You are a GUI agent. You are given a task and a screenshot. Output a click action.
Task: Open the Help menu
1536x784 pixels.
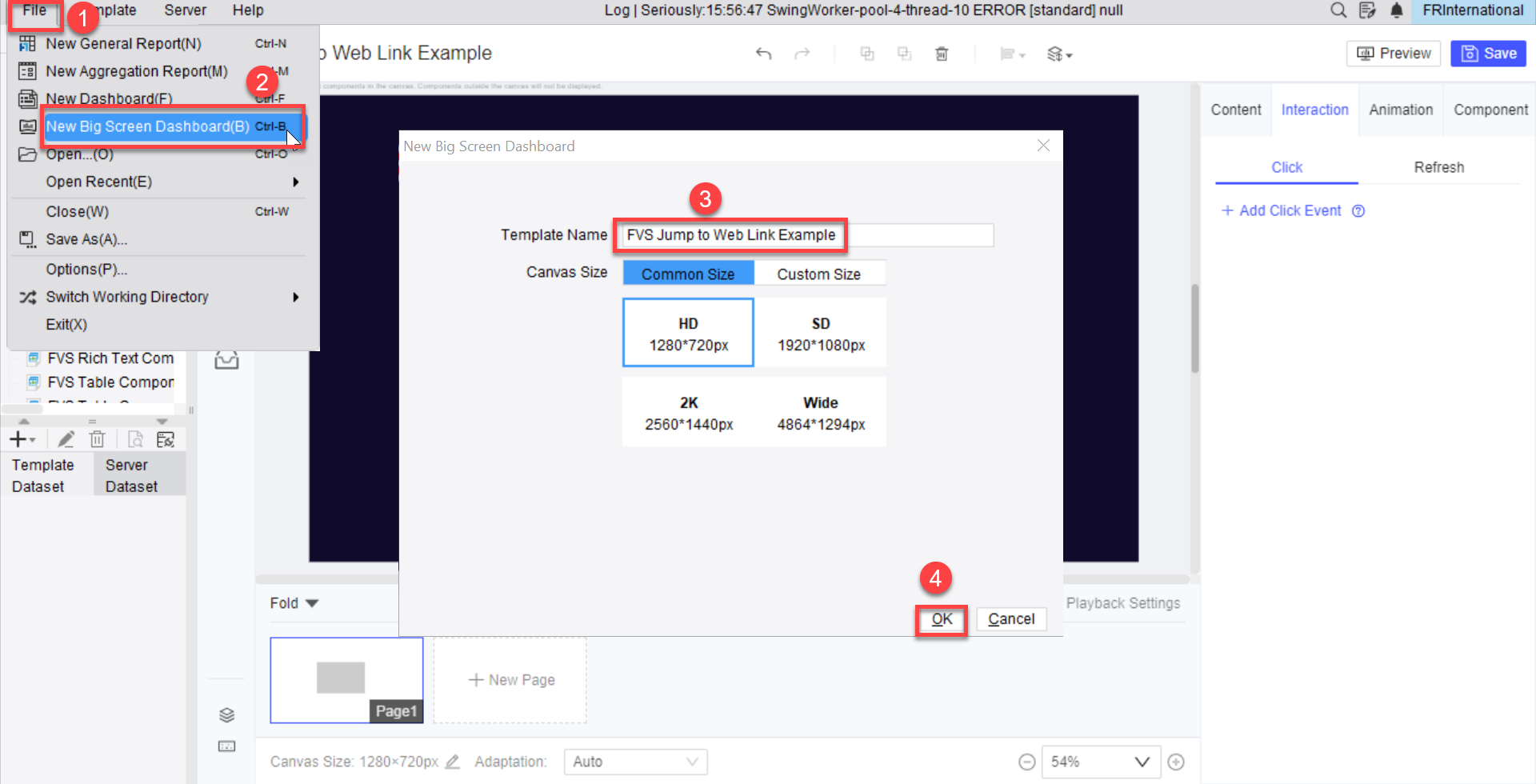point(248,10)
